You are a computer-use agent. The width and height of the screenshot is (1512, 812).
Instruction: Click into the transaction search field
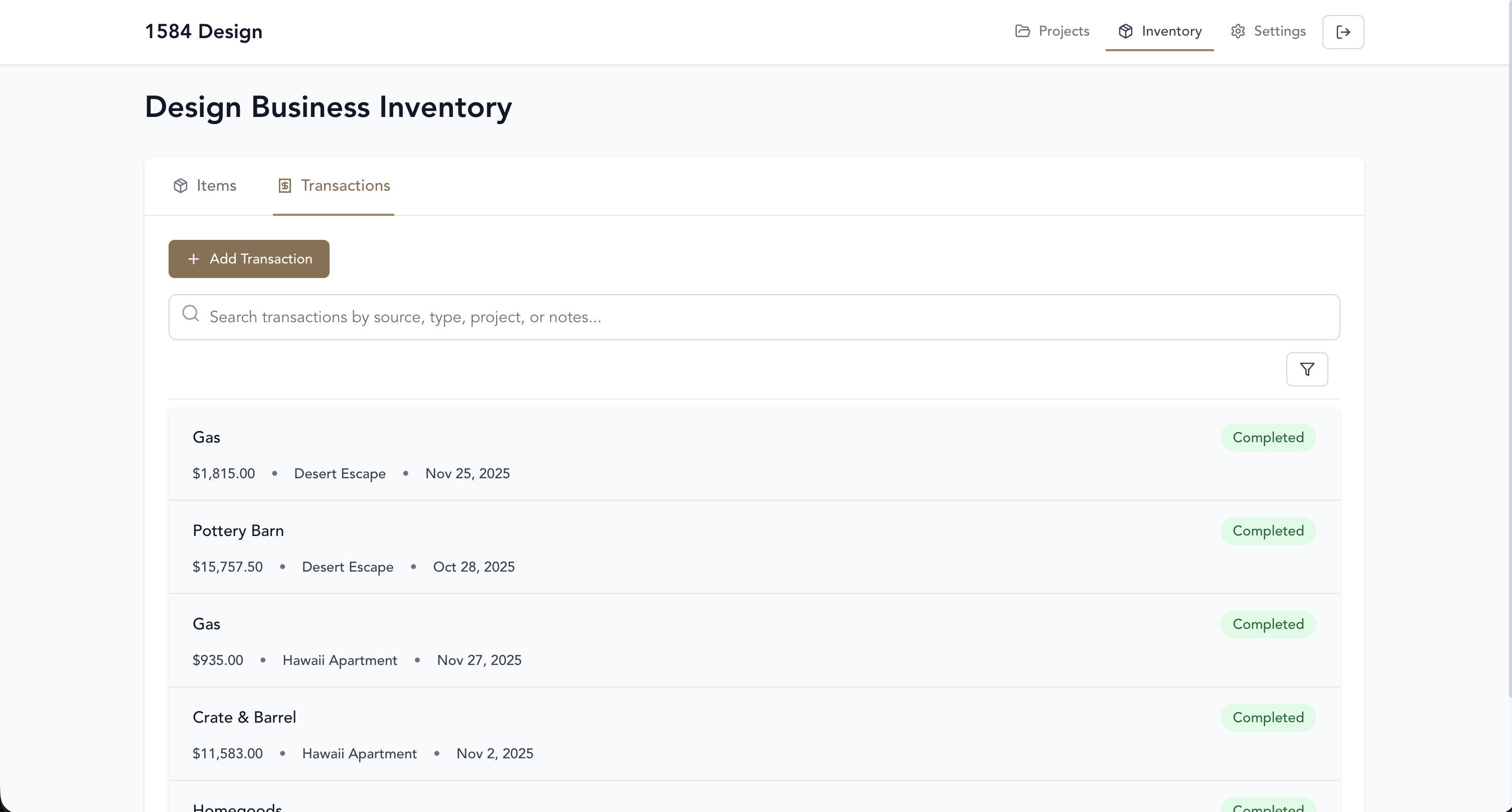click(x=754, y=317)
